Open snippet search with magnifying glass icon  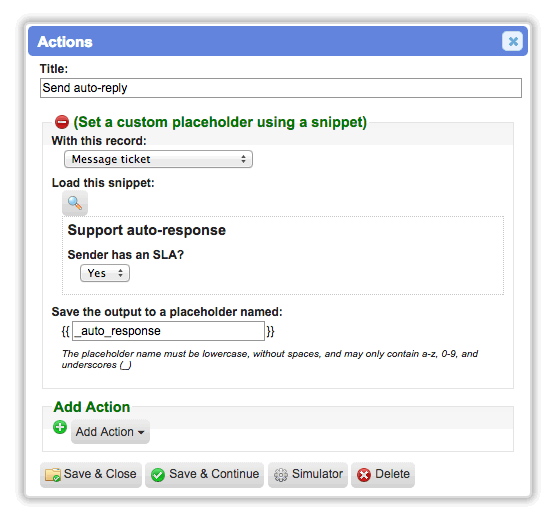(75, 203)
